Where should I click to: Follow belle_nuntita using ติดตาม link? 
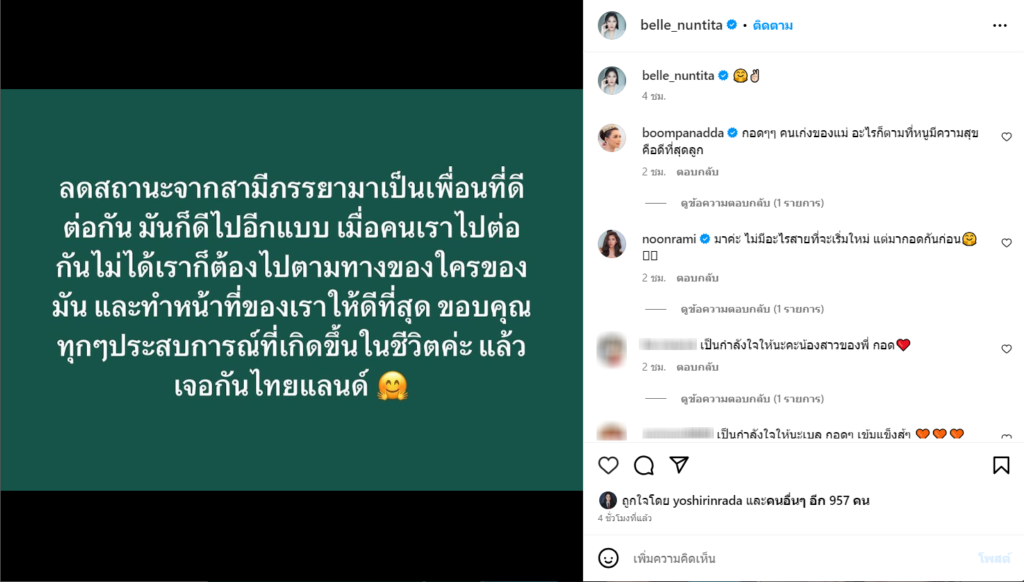[773, 25]
